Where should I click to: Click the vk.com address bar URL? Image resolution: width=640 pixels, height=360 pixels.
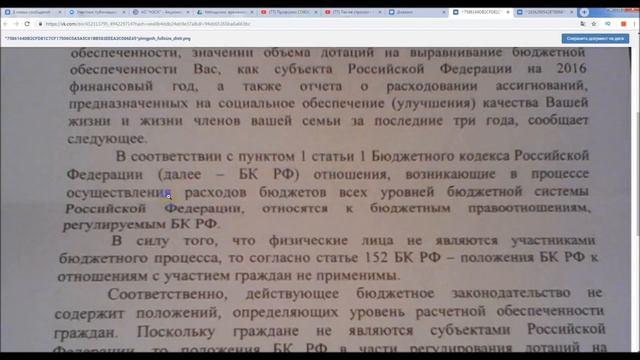pyautogui.click(x=148, y=24)
